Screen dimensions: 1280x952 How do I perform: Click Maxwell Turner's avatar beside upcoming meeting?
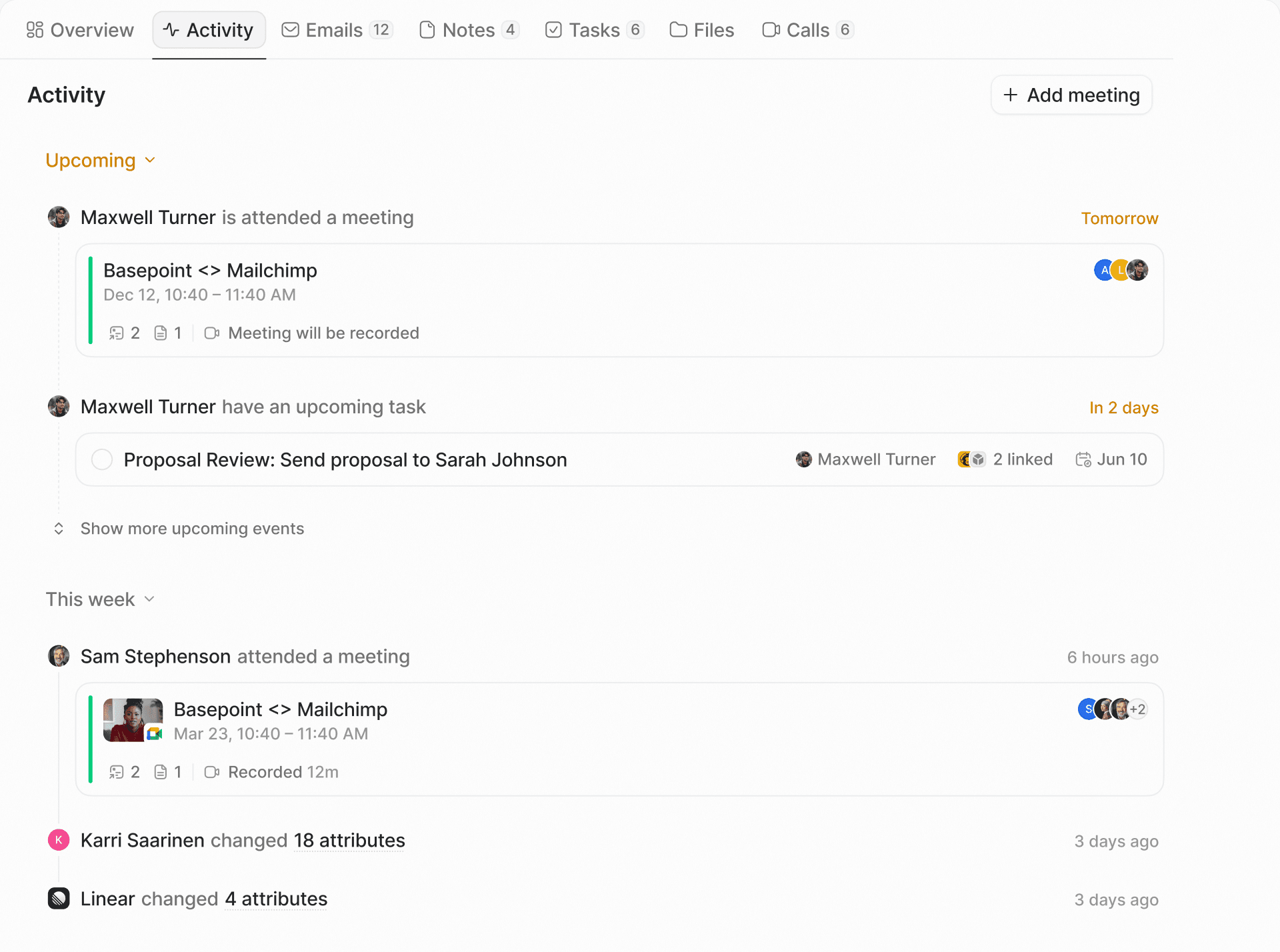click(x=59, y=217)
